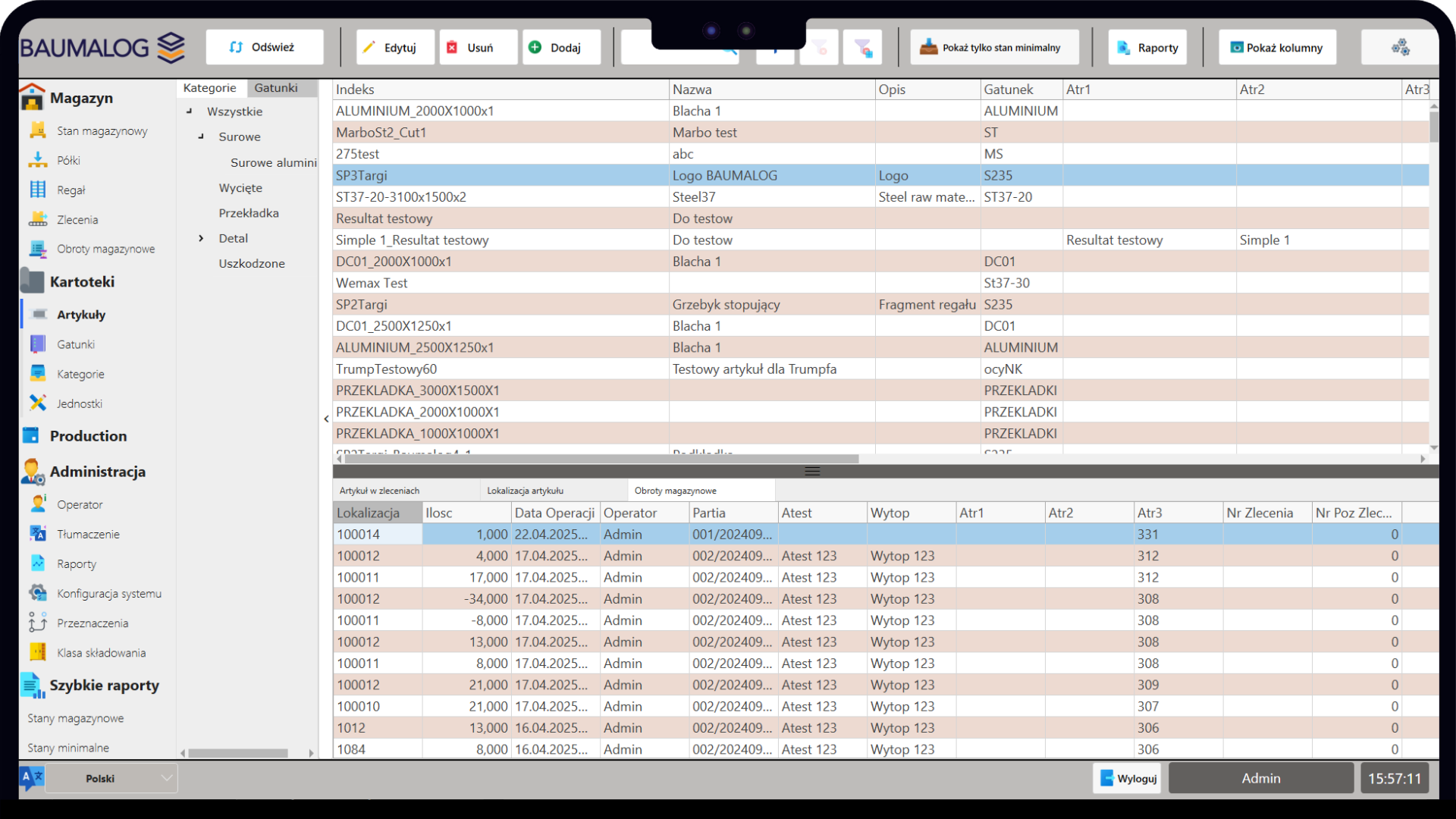Click the article table's horizontal scrollbar
Image resolution: width=1456 pixels, height=819 pixels.
pyautogui.click(x=599, y=459)
